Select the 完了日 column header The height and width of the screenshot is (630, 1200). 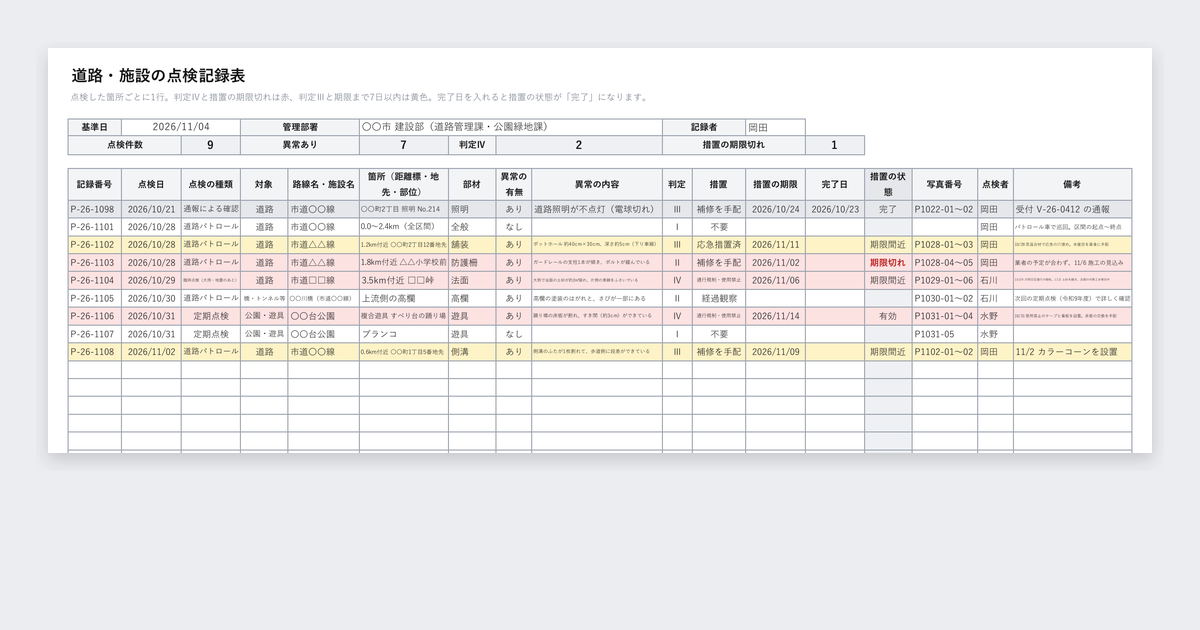(835, 185)
